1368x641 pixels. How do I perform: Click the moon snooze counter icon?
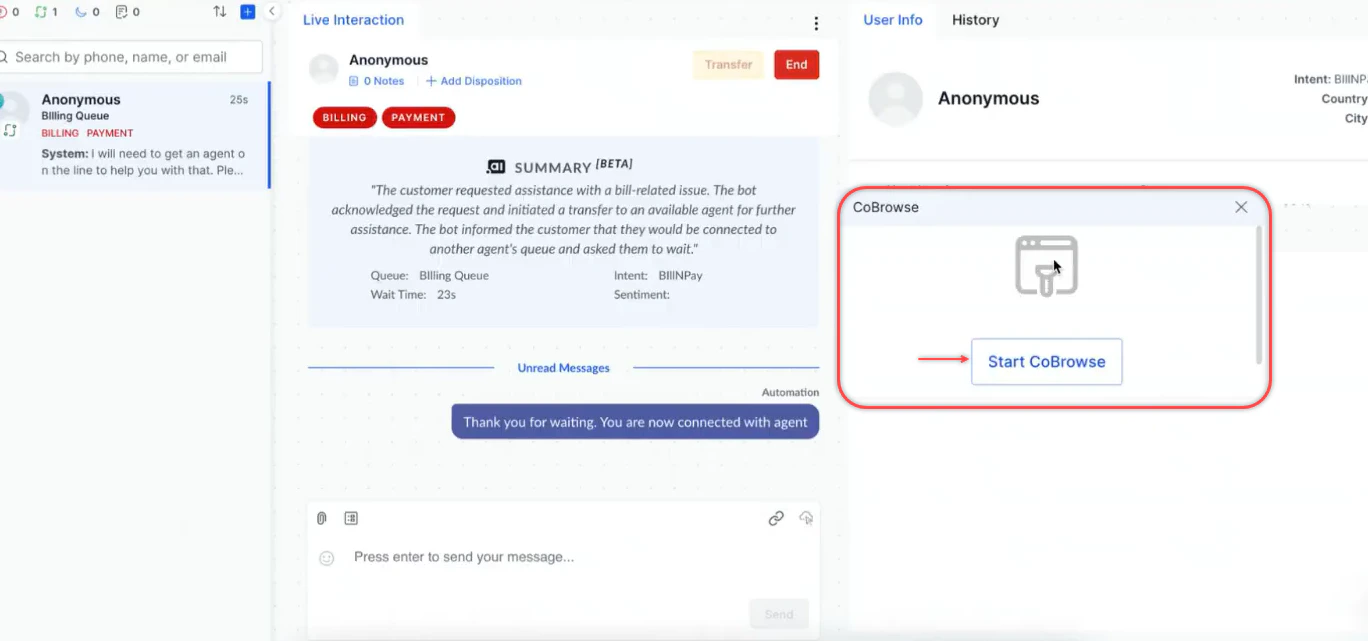[x=81, y=12]
